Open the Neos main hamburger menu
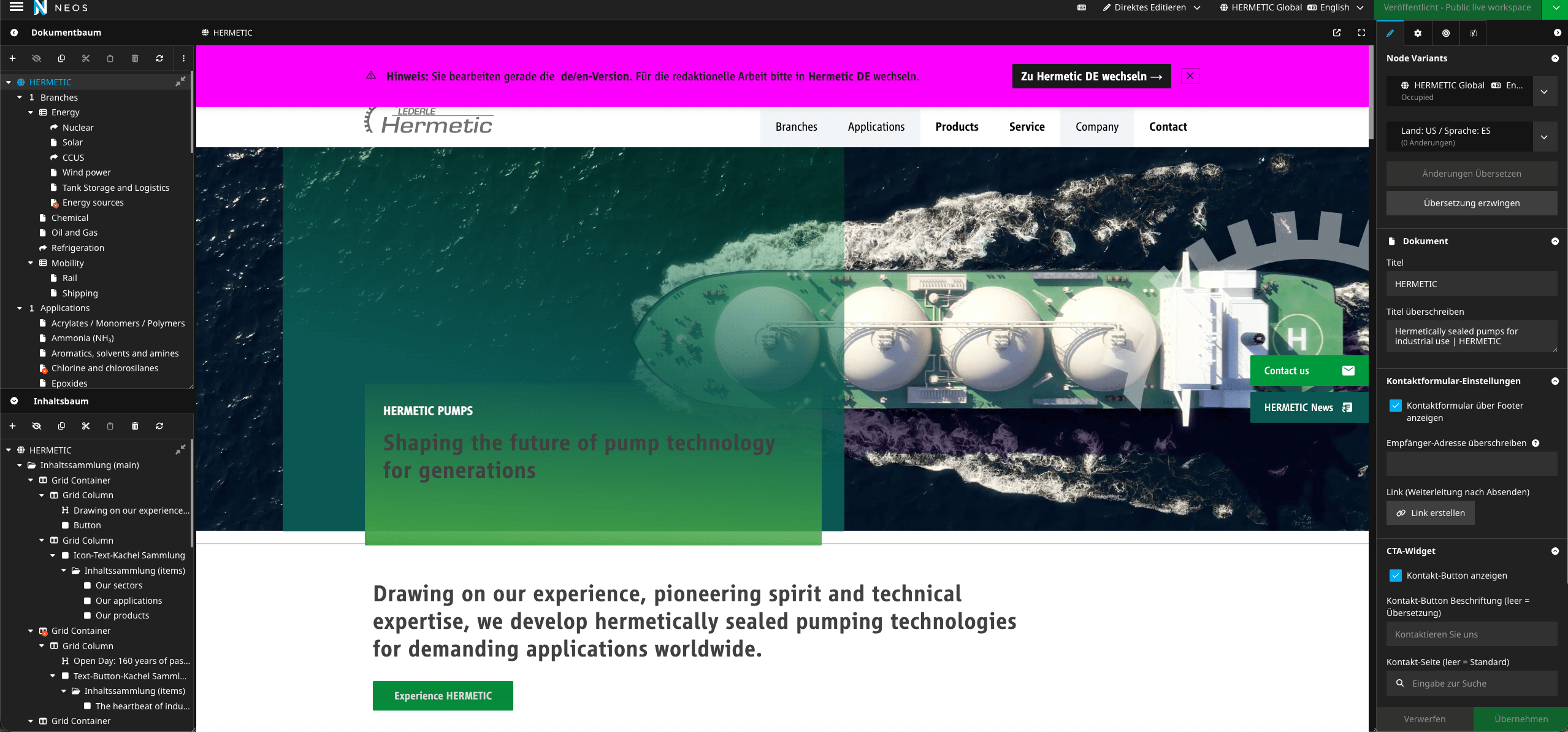Image resolution: width=1568 pixels, height=732 pixels. [17, 7]
